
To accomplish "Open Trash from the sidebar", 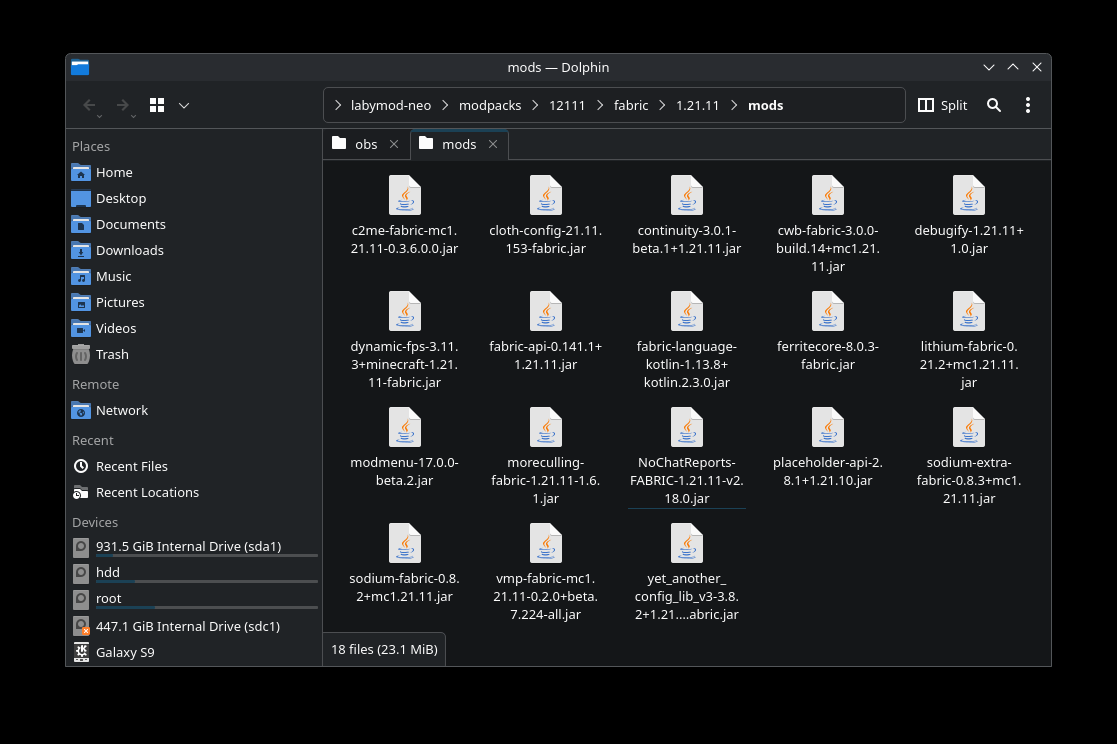I will (x=111, y=354).
